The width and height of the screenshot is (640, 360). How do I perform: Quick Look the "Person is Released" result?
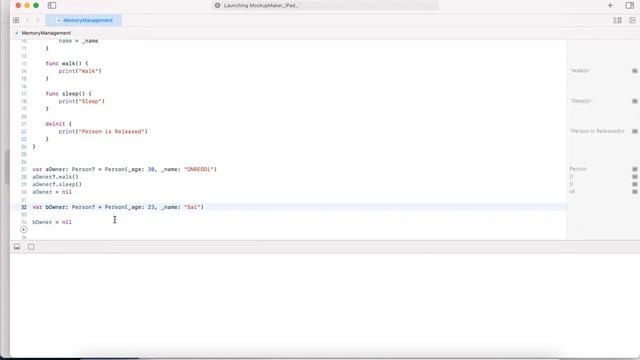click(x=635, y=131)
